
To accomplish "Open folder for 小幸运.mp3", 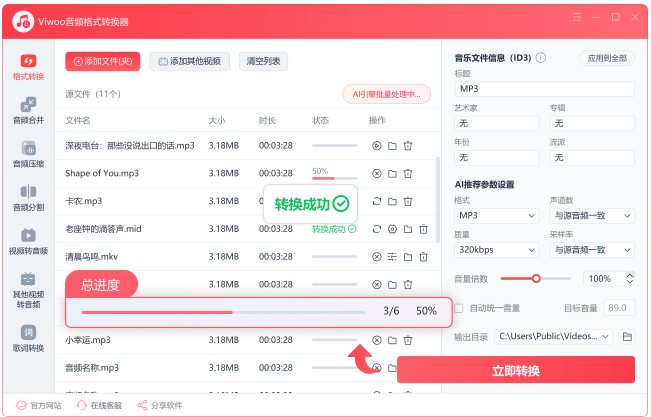I will click(x=392, y=341).
